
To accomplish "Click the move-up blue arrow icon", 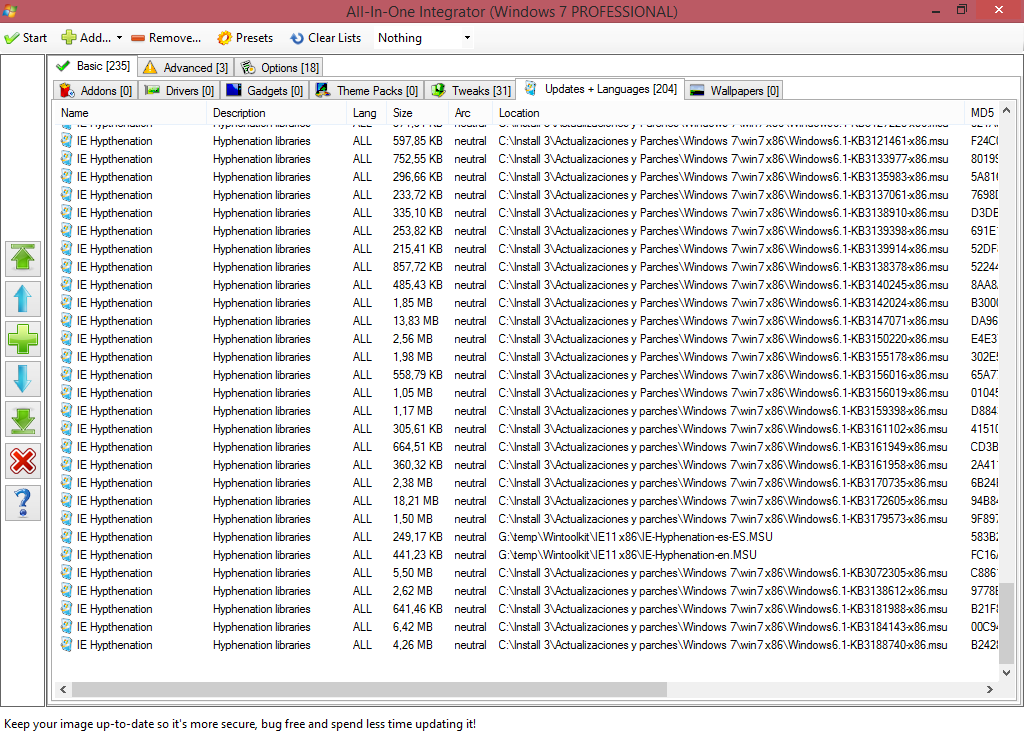I will [23, 299].
